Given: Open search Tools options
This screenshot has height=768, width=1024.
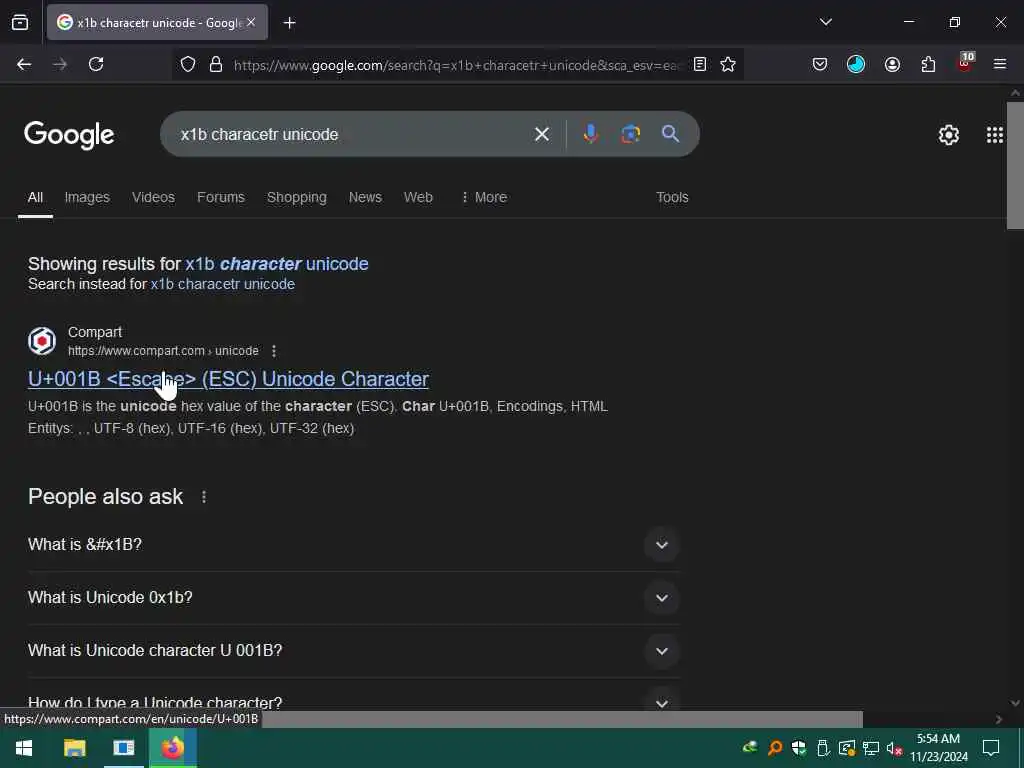Looking at the screenshot, I should click(672, 197).
